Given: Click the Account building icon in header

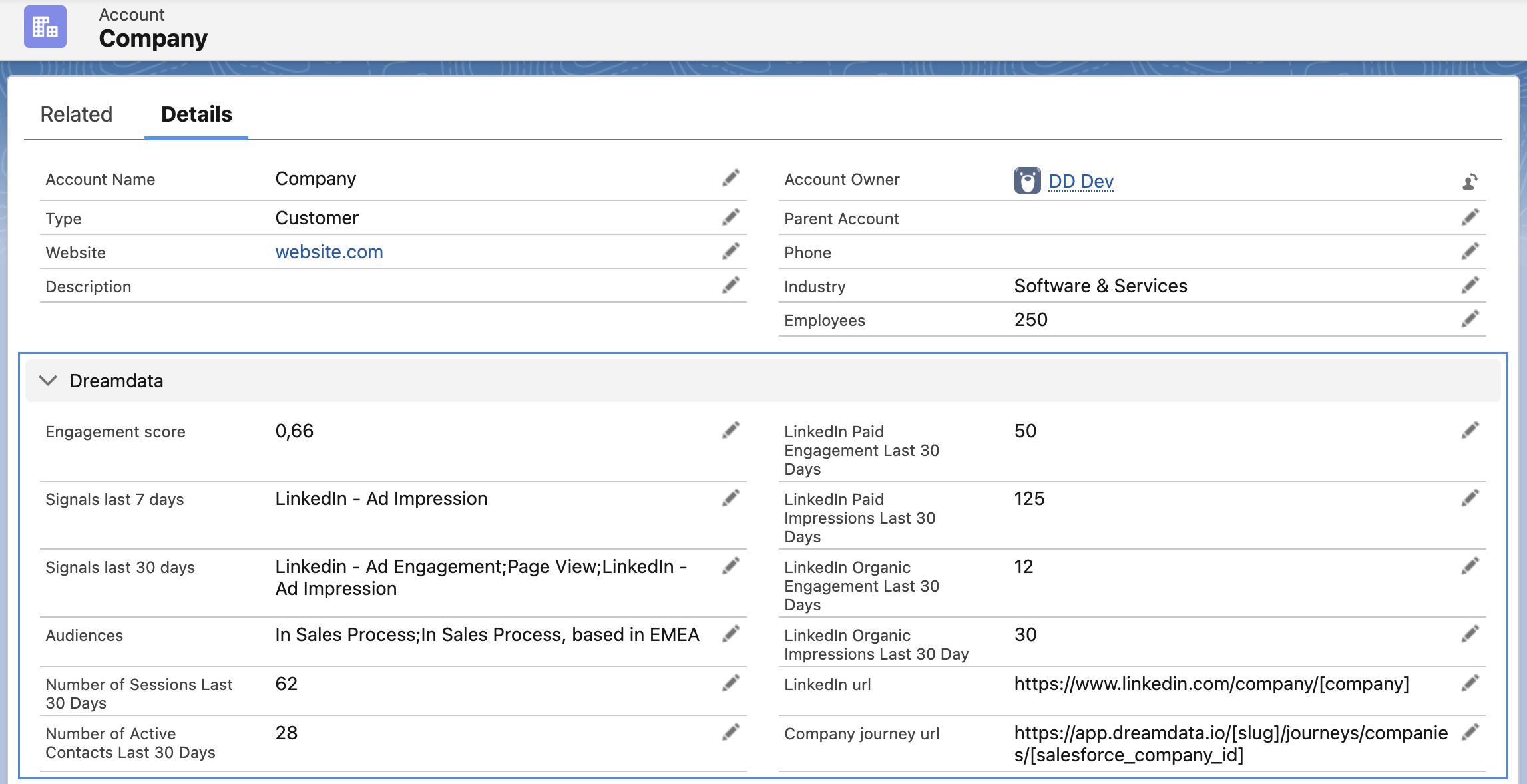Looking at the screenshot, I should (45, 27).
